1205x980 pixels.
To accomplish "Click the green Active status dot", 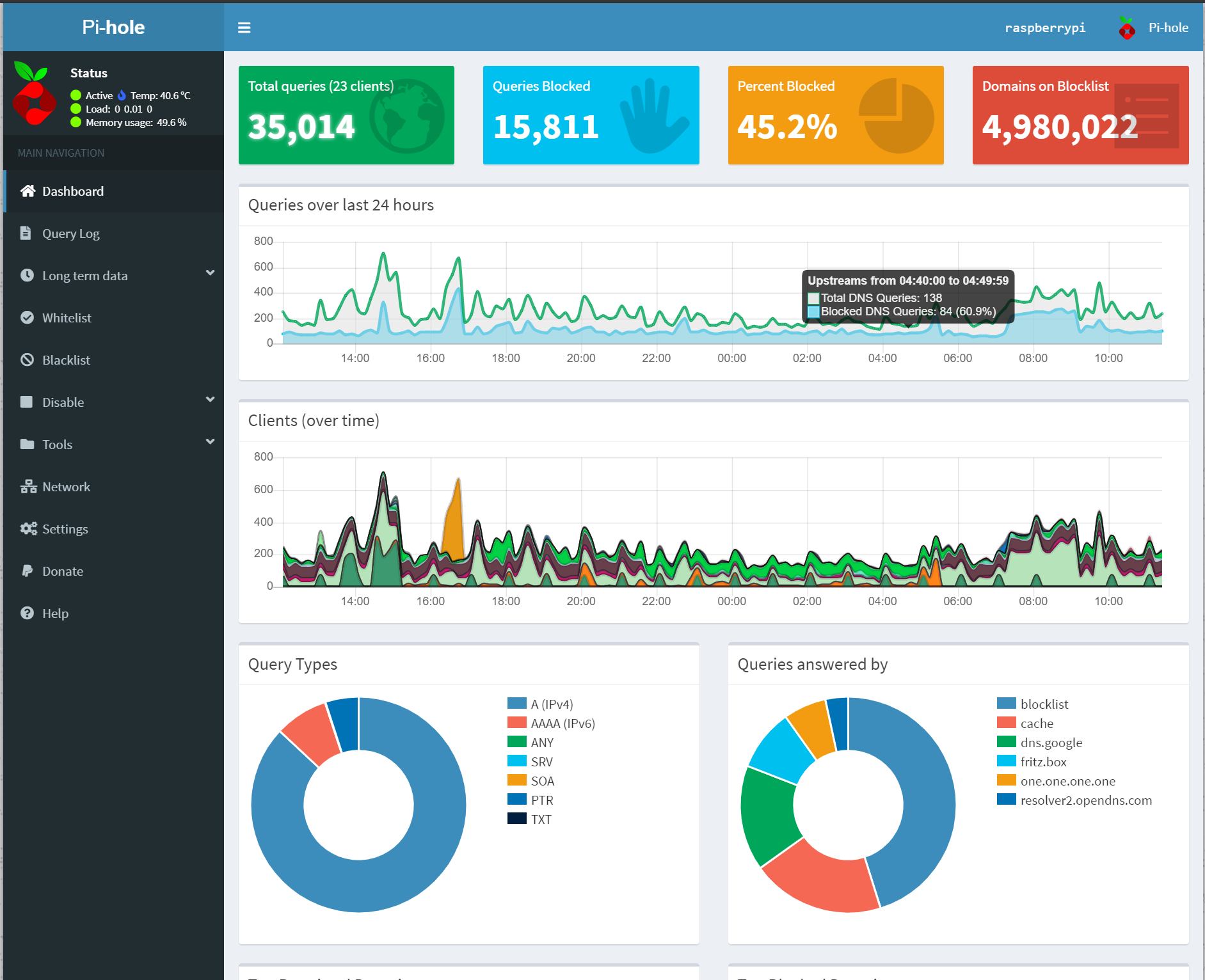I will pyautogui.click(x=76, y=95).
